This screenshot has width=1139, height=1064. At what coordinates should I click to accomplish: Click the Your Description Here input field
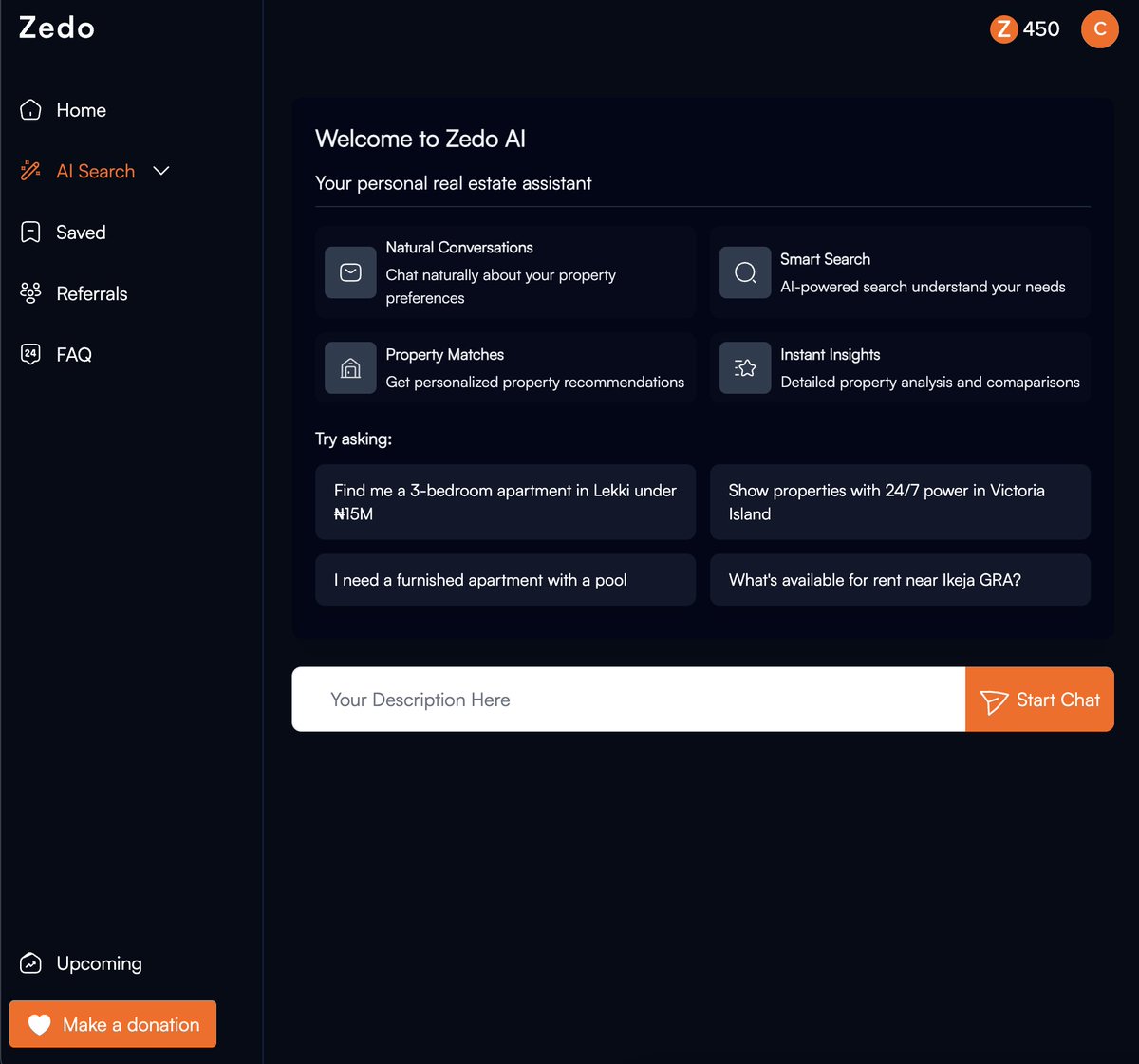click(626, 700)
